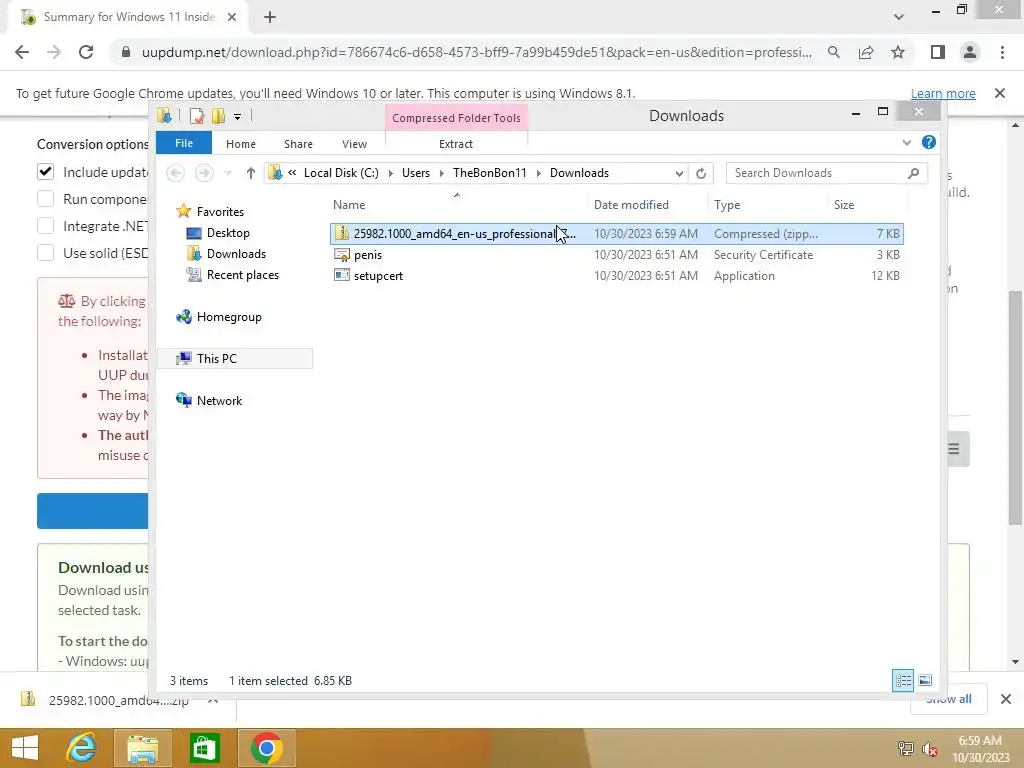This screenshot has width=1024, height=768.
Task: Toggle the Run component cleanup checkbox
Action: pyautogui.click(x=45, y=199)
